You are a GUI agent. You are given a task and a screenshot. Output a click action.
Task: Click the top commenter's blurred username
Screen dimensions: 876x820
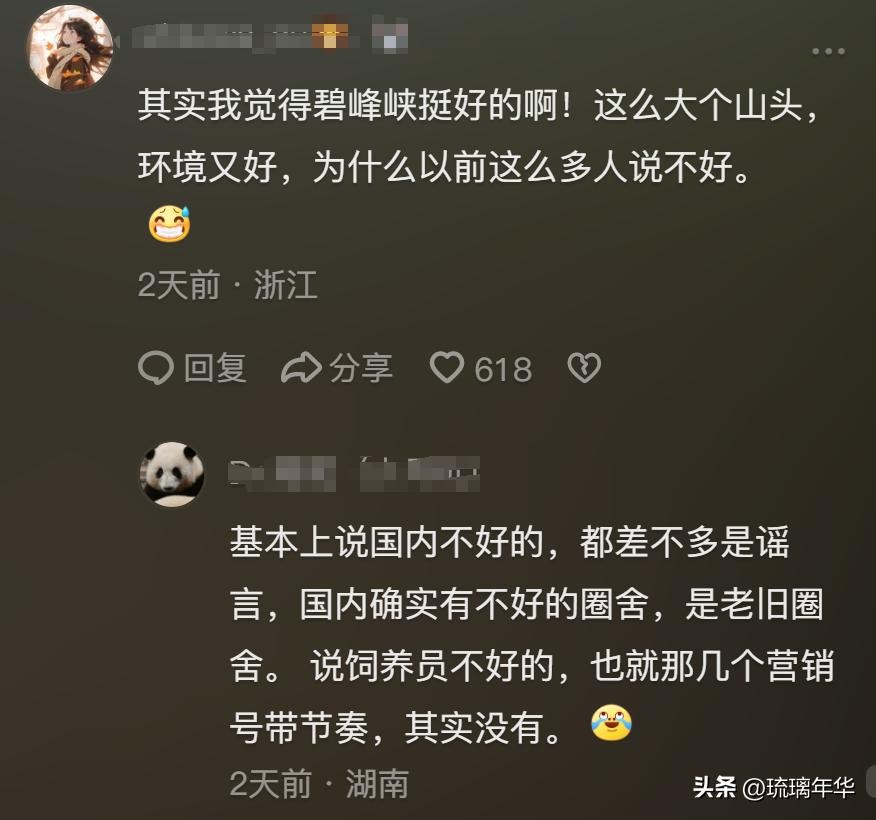point(272,38)
